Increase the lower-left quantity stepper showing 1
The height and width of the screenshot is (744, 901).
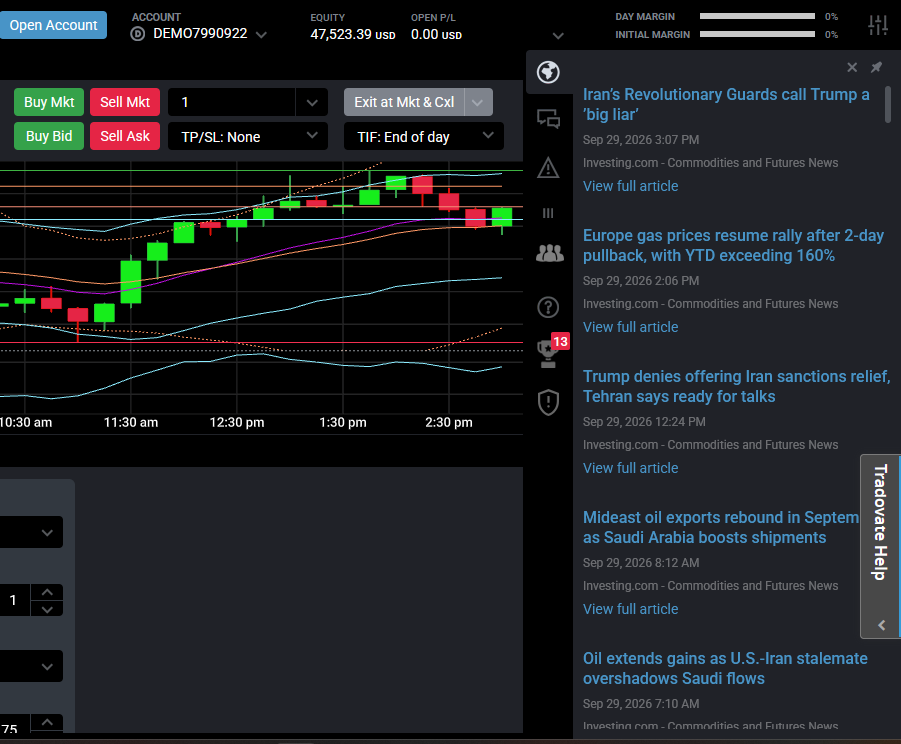click(x=47, y=592)
